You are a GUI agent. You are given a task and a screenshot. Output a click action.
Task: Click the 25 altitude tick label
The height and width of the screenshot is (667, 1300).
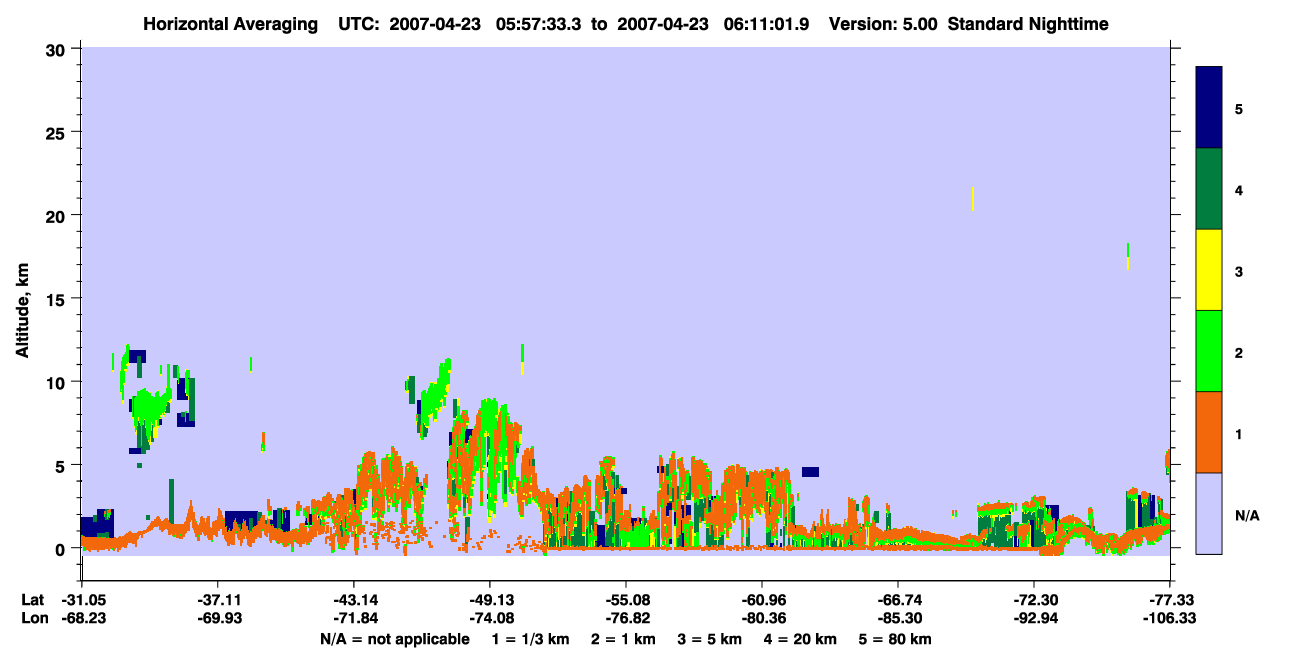click(57, 132)
